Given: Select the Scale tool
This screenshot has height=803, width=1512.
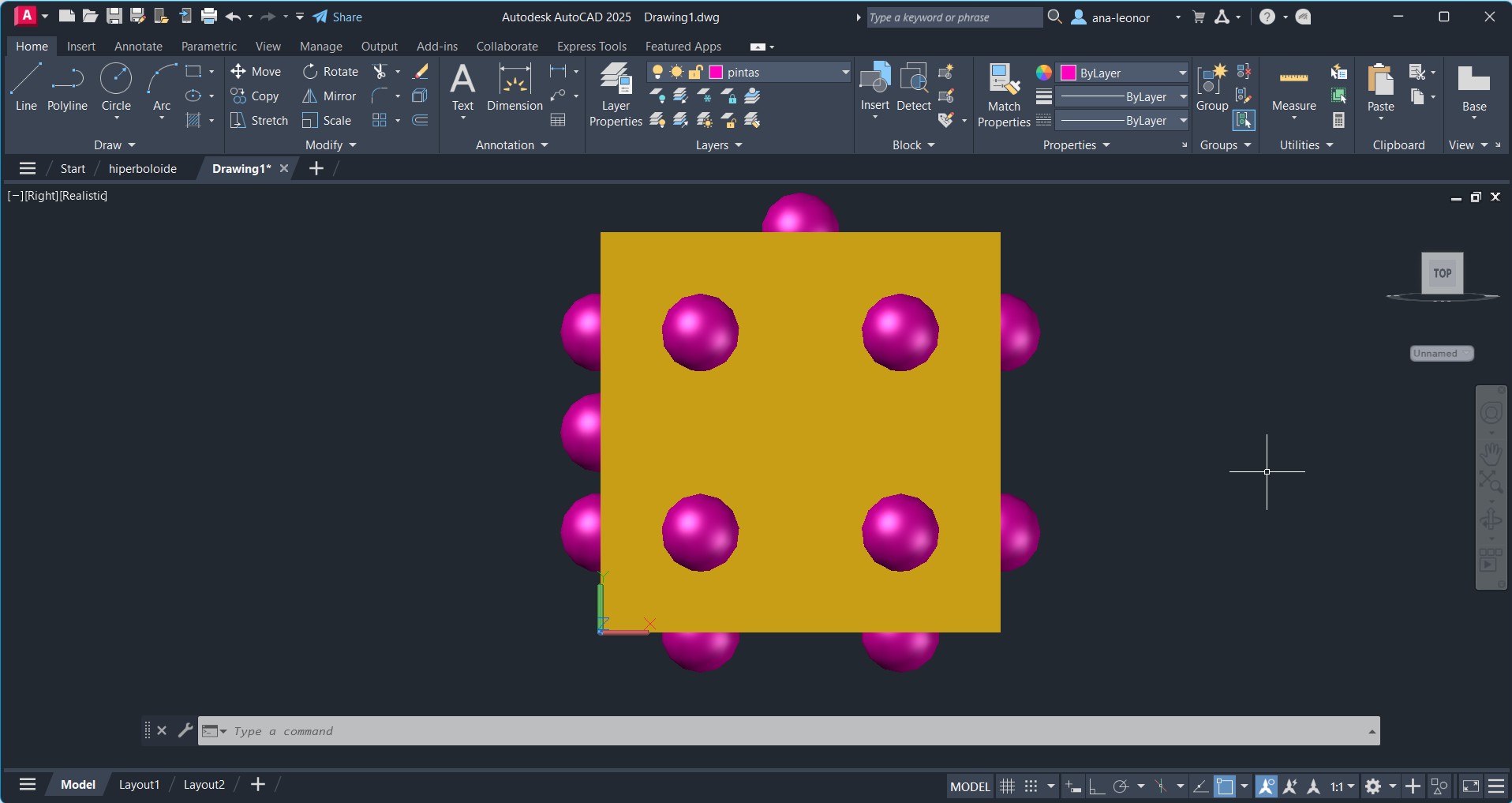Looking at the screenshot, I should pos(327,121).
